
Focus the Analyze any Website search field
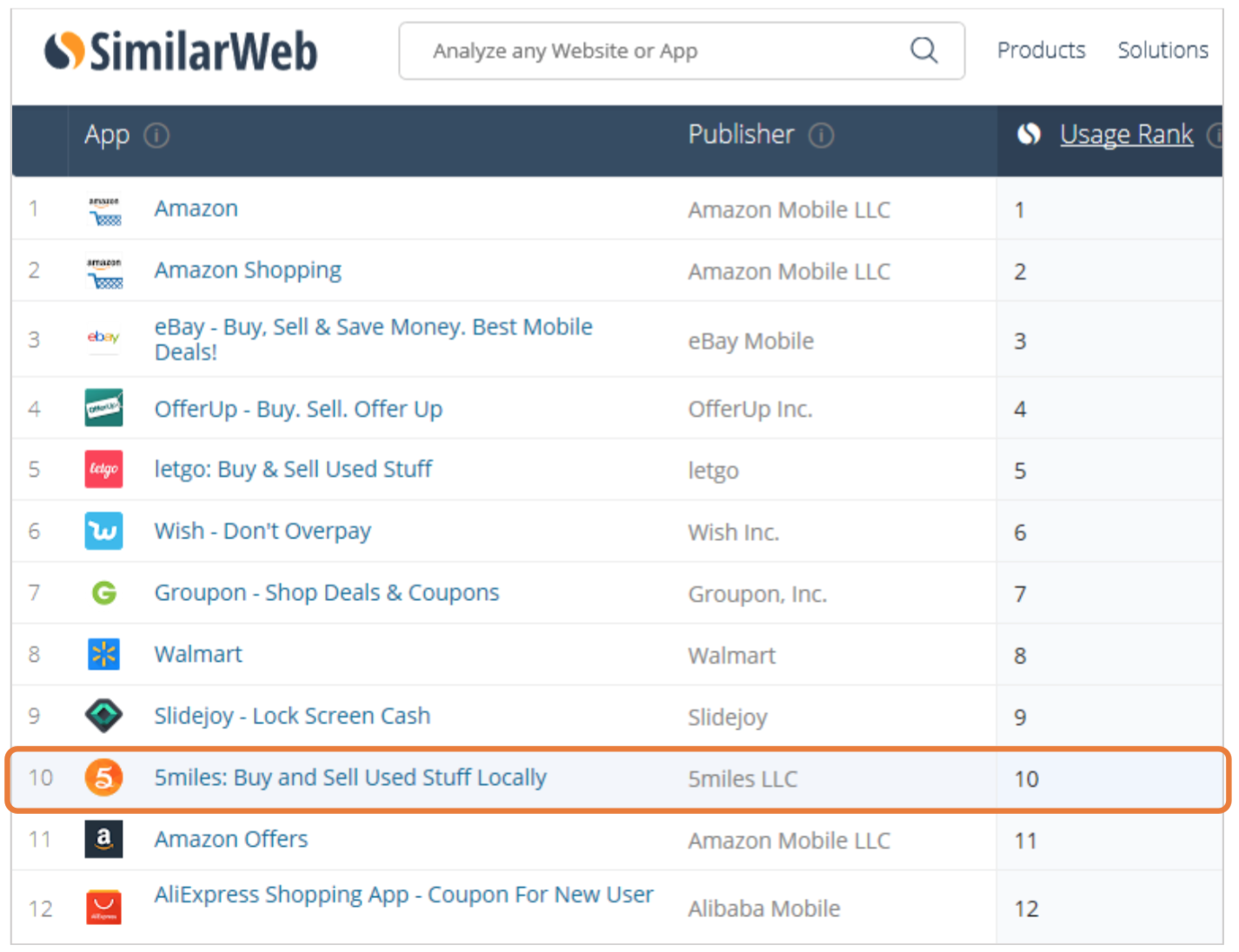pyautogui.click(x=660, y=51)
